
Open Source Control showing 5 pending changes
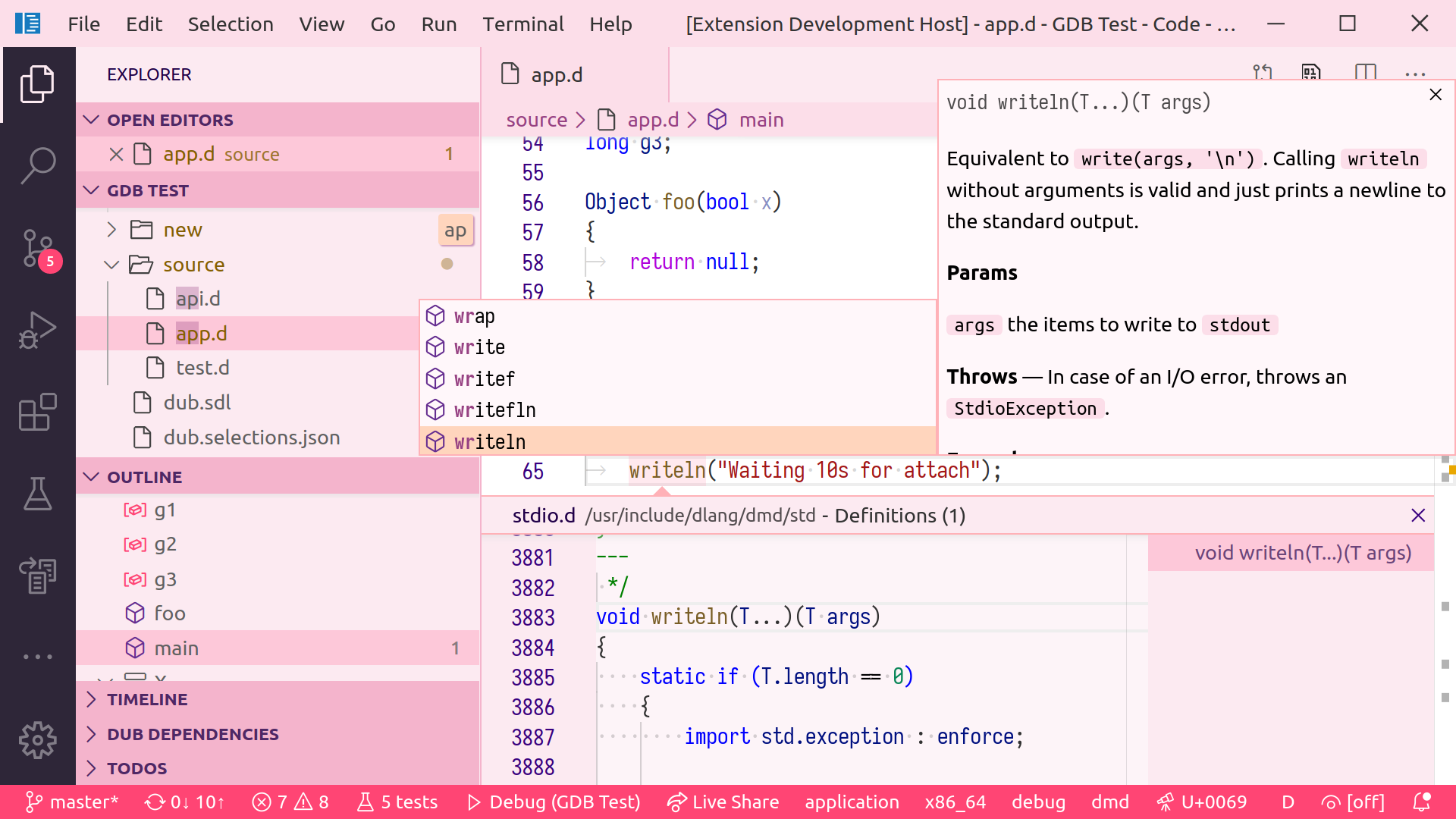(38, 248)
